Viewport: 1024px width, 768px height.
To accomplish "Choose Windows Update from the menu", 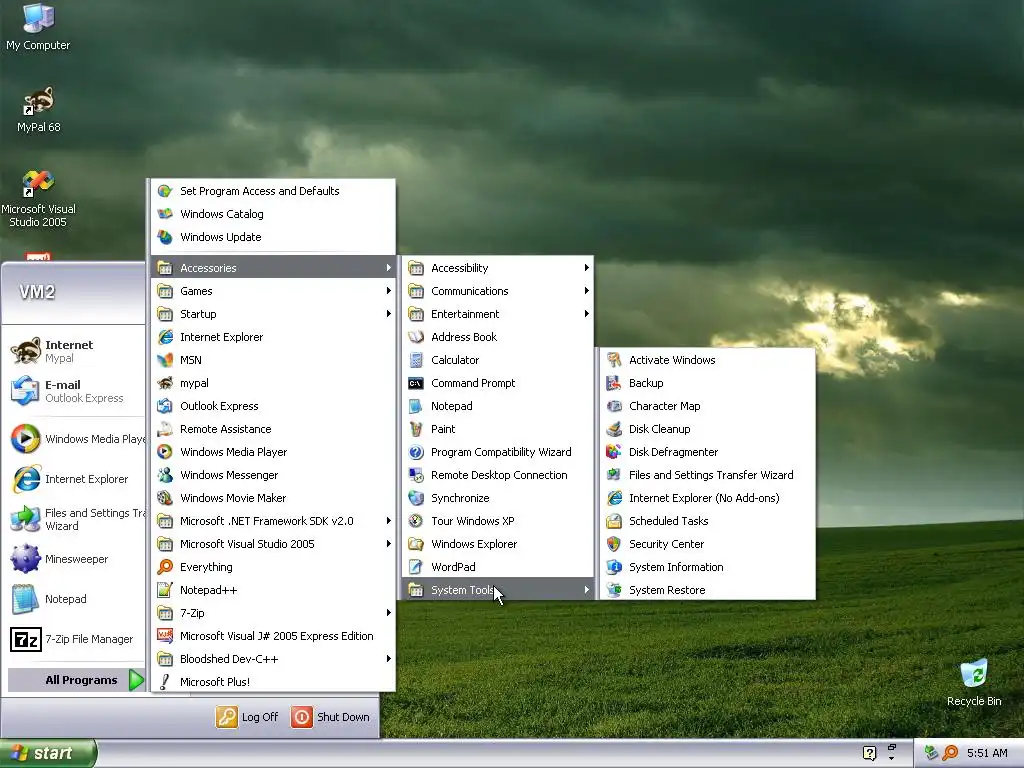I will (274, 237).
